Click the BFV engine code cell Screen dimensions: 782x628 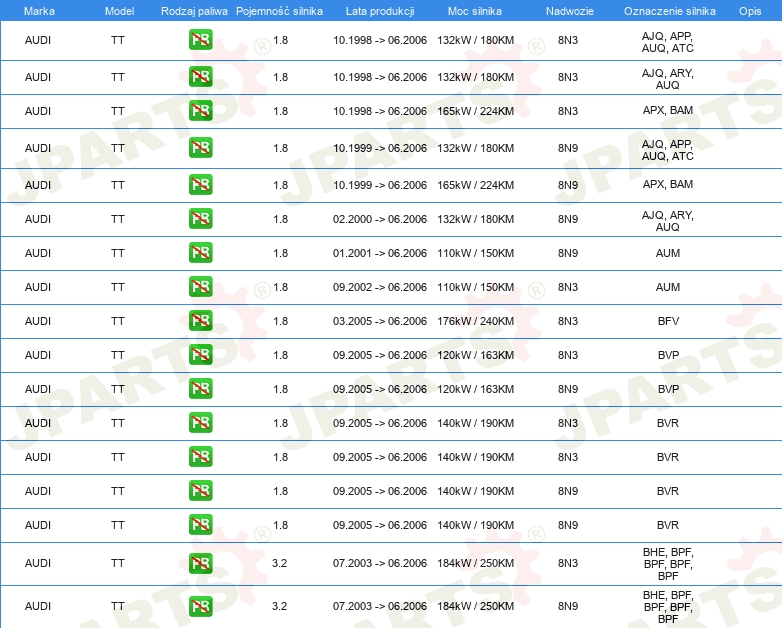pyautogui.click(x=668, y=321)
